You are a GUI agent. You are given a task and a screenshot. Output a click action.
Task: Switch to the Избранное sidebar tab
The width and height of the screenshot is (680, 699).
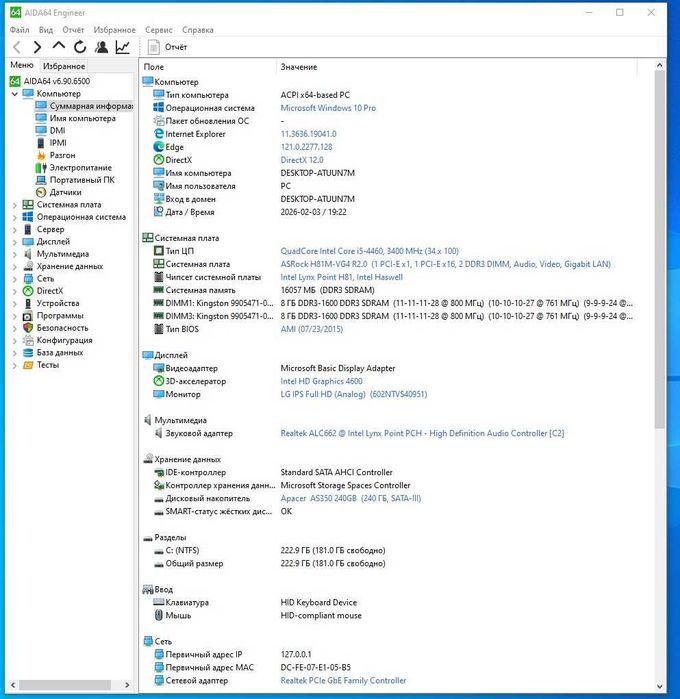point(64,66)
